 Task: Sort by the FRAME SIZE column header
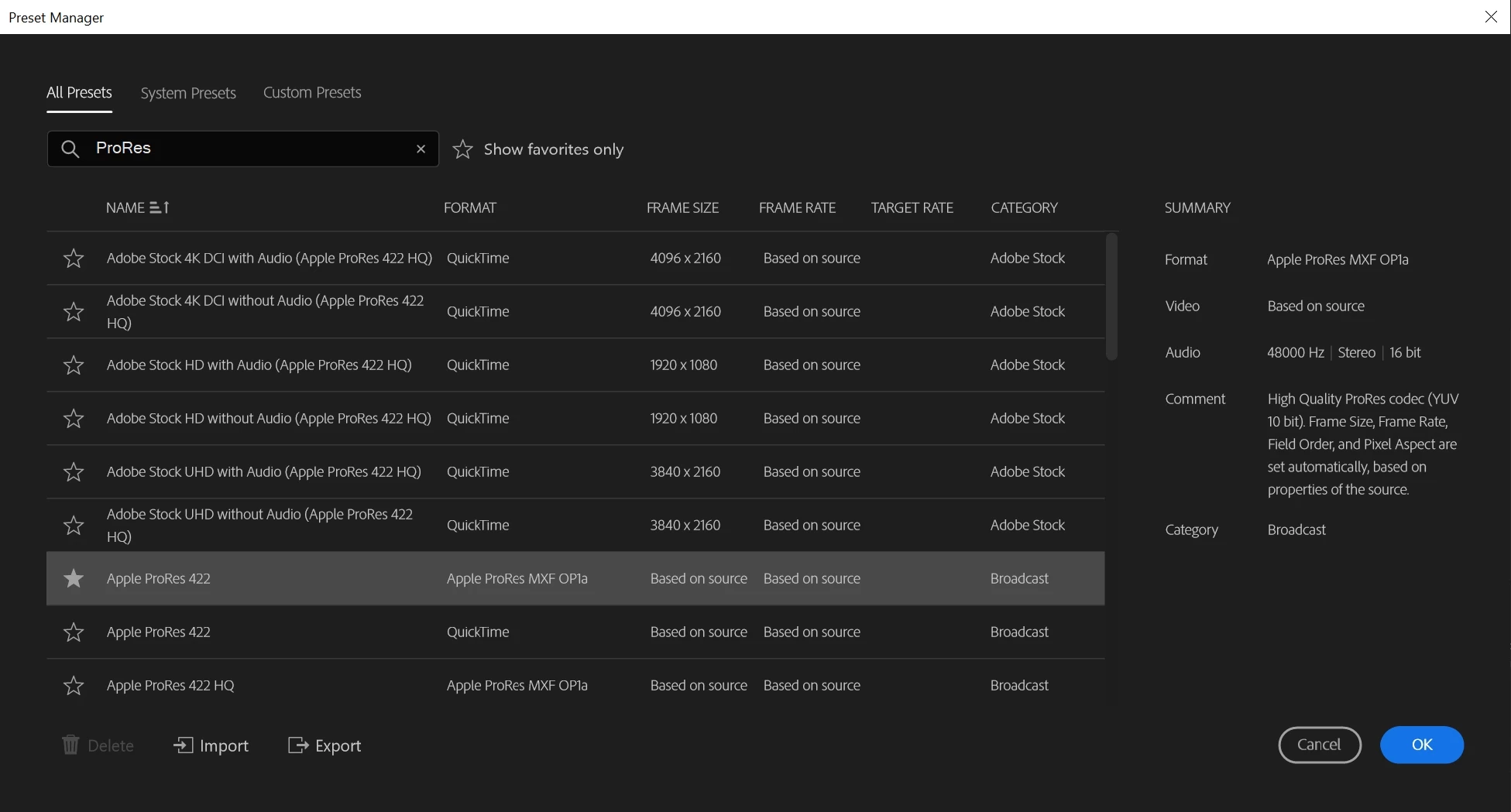tap(682, 207)
